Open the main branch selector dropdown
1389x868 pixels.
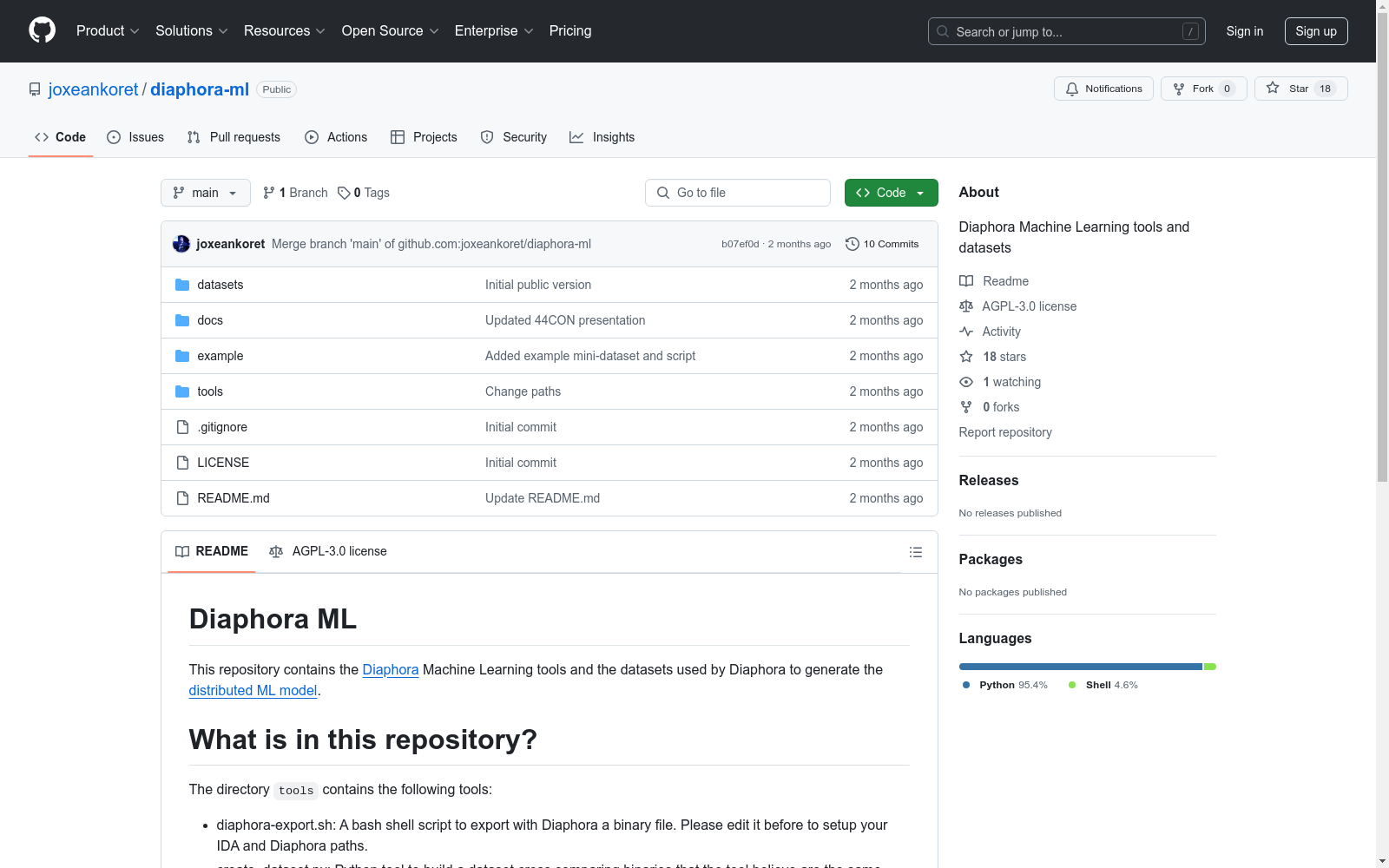tap(206, 193)
